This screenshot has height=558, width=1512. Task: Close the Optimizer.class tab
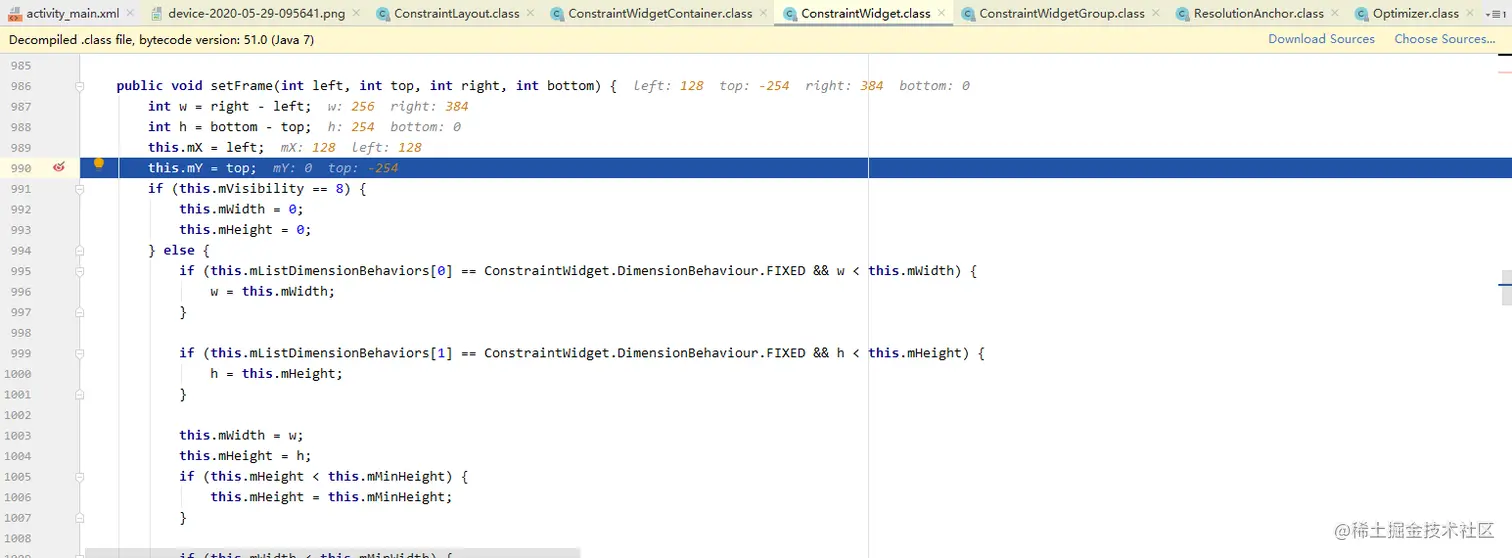(x=1470, y=14)
